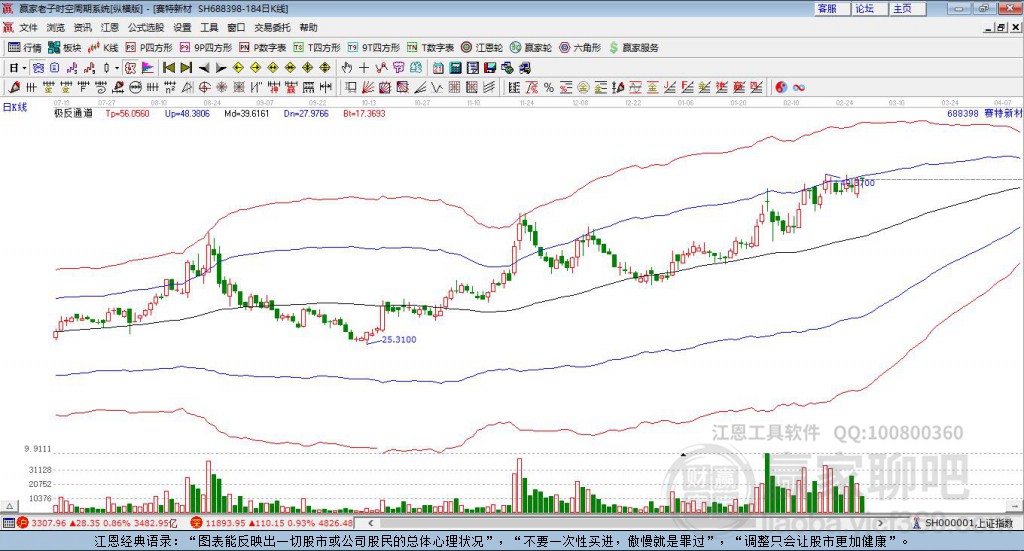Click the 日K线 period label

(15, 107)
